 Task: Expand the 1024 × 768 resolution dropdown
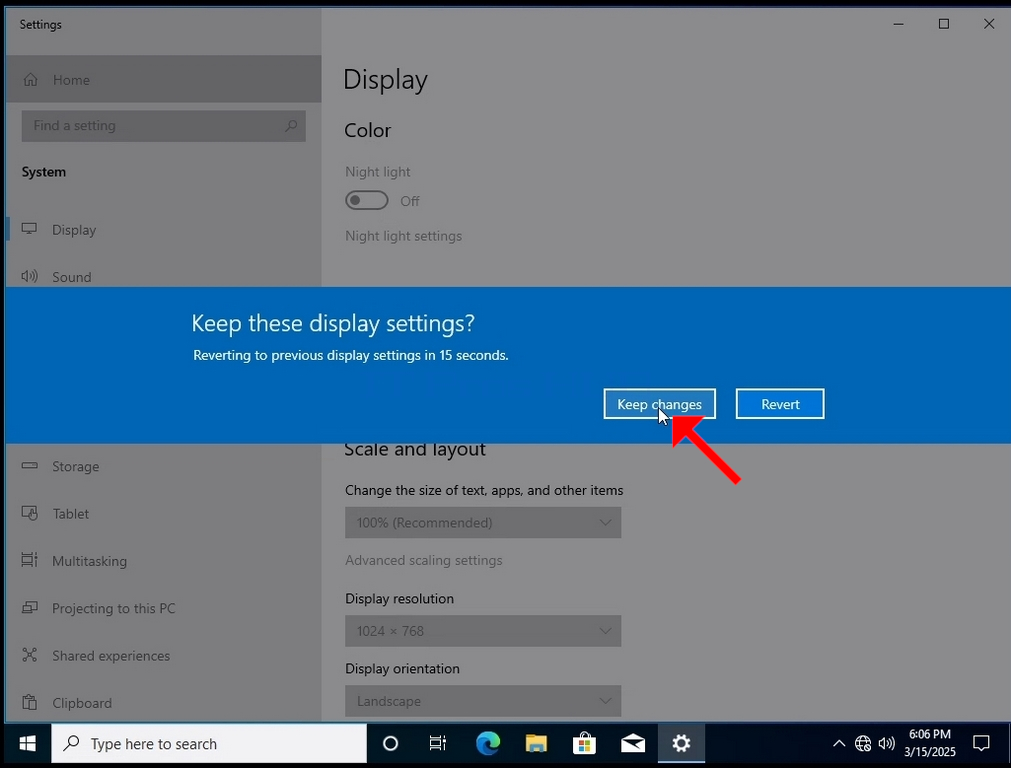[483, 631]
